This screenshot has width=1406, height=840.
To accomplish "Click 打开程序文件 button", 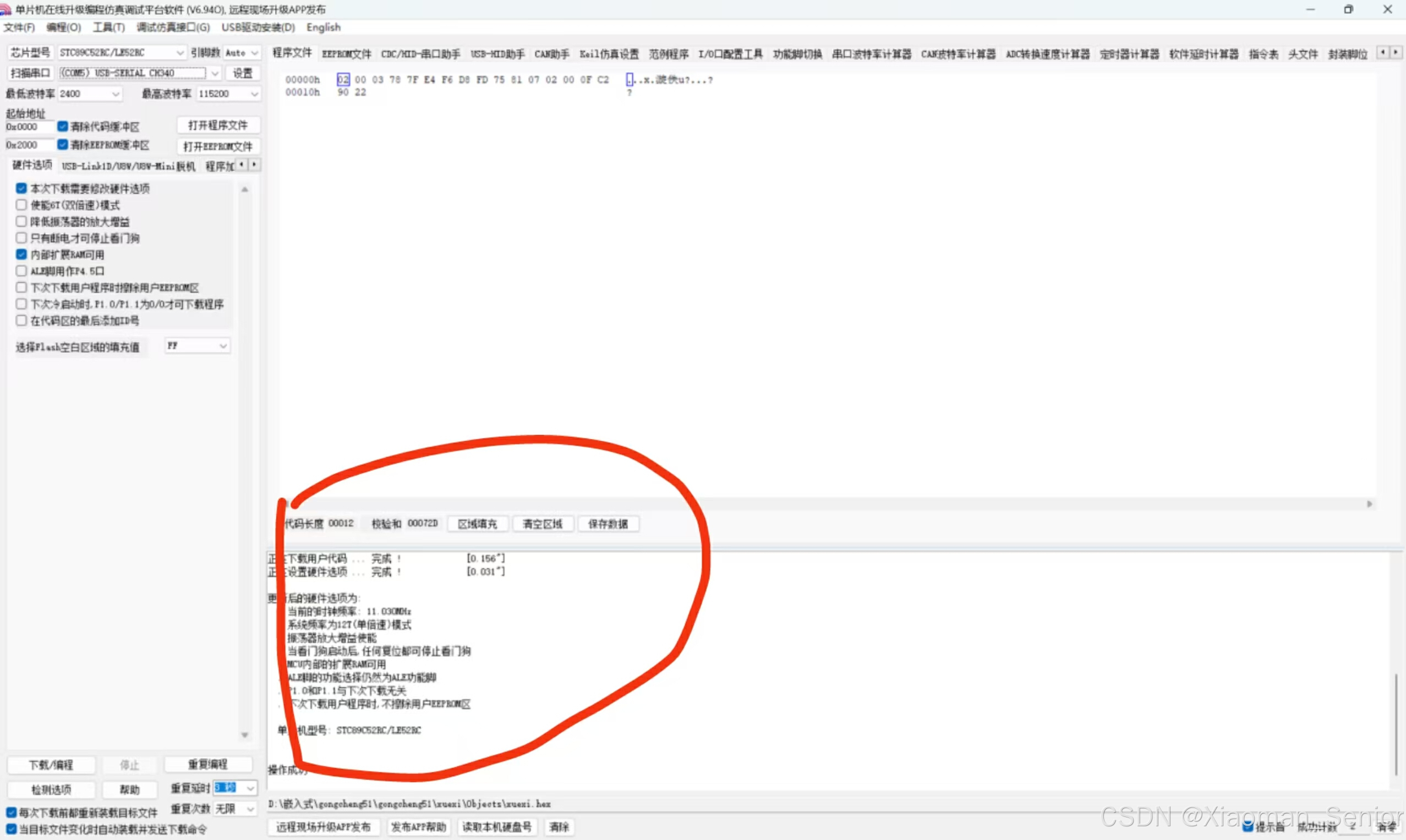I will 218,125.
